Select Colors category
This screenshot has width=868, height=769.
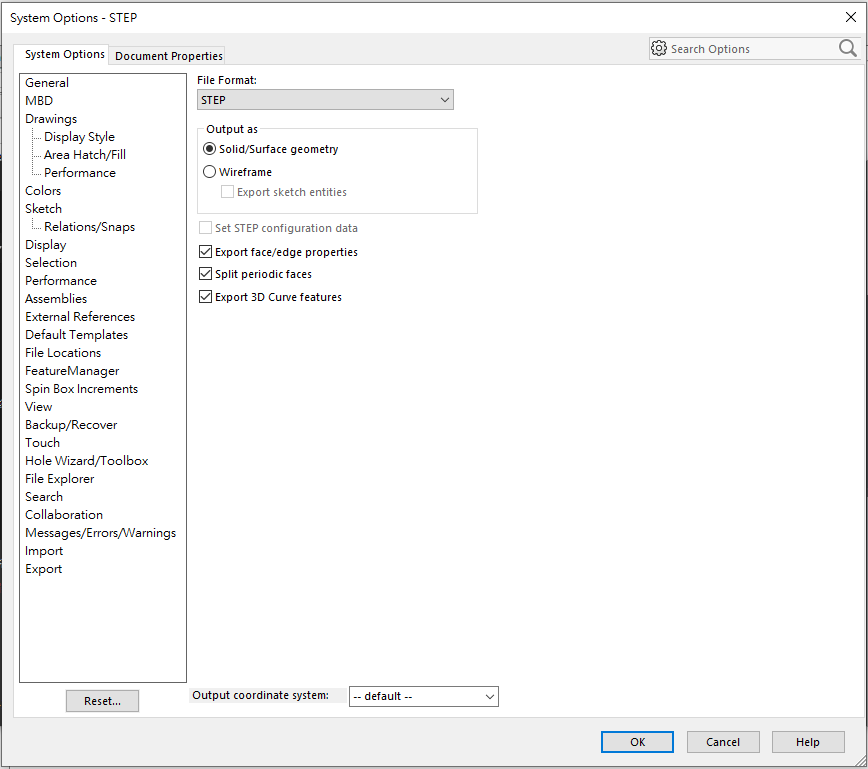[43, 190]
